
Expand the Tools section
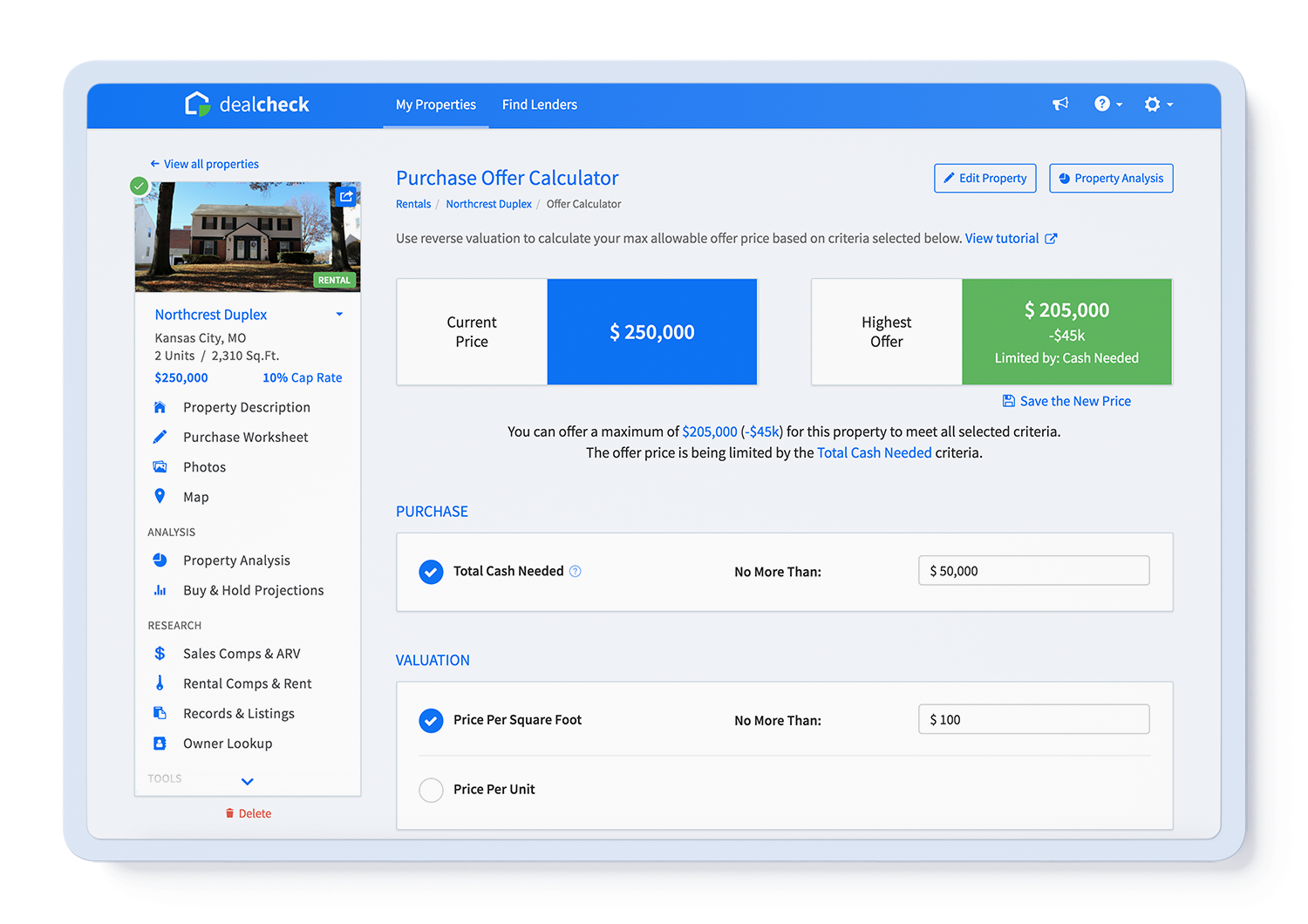tap(247, 781)
